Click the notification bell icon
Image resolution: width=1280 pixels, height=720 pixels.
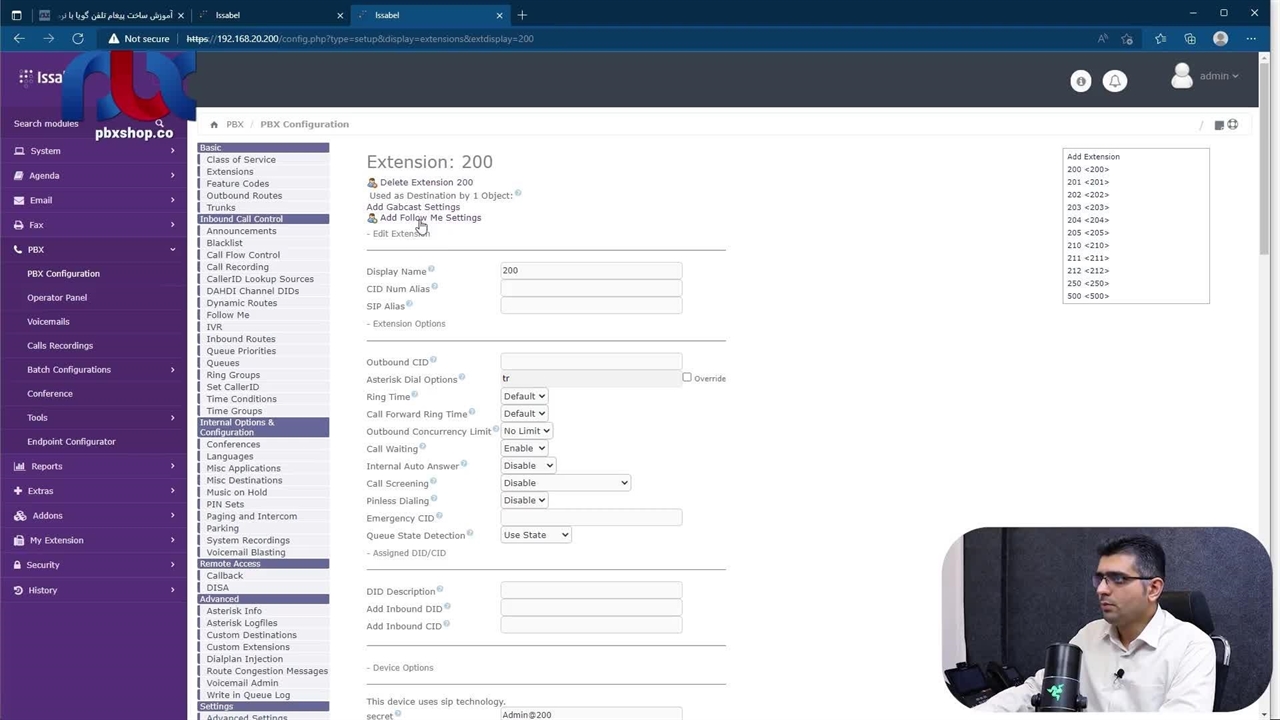[x=1115, y=81]
